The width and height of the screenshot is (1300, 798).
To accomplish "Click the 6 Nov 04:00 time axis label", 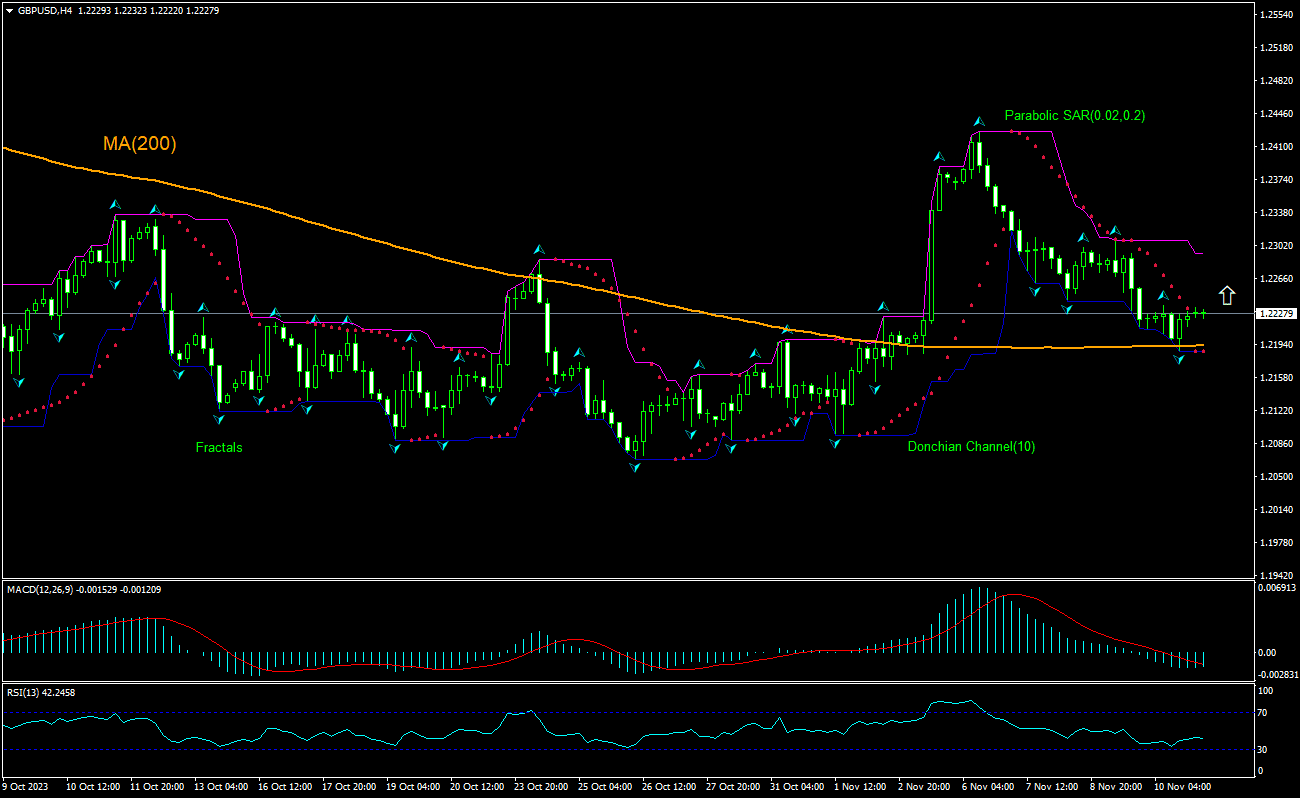I will [x=988, y=787].
